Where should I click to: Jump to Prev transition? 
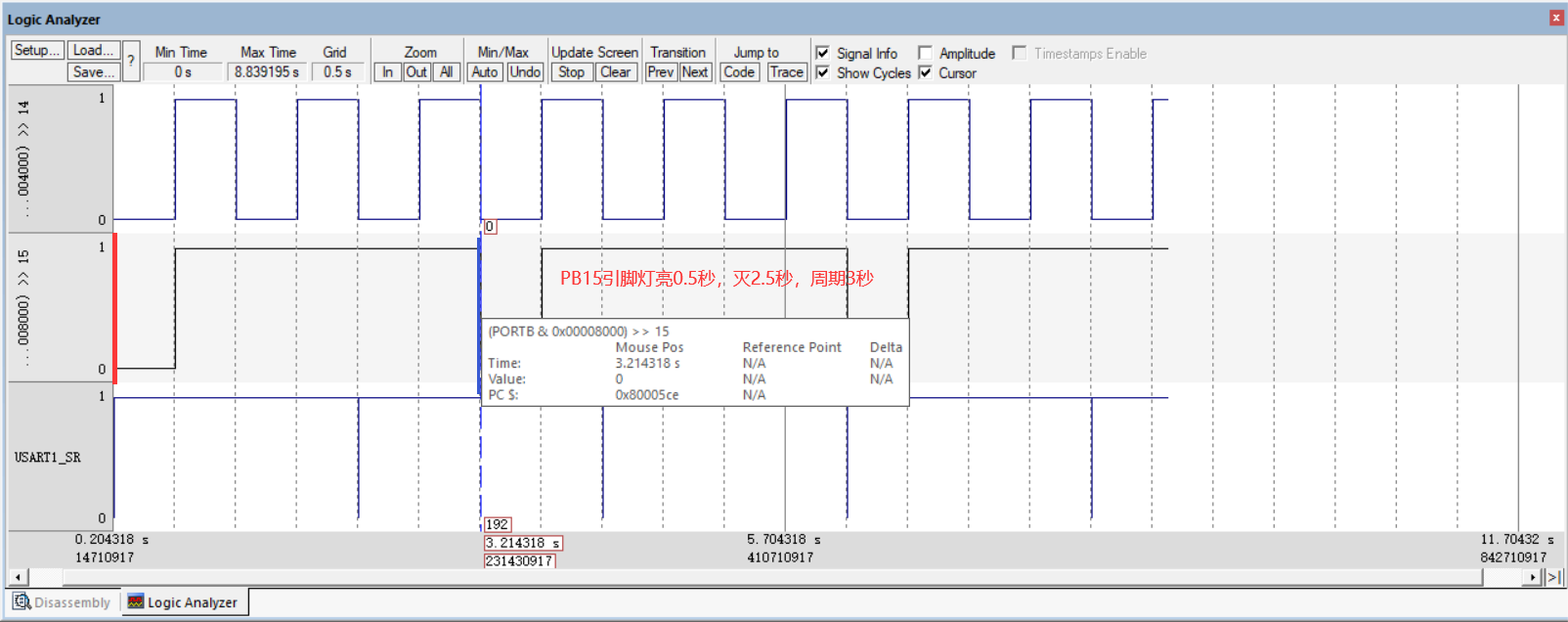point(661,72)
